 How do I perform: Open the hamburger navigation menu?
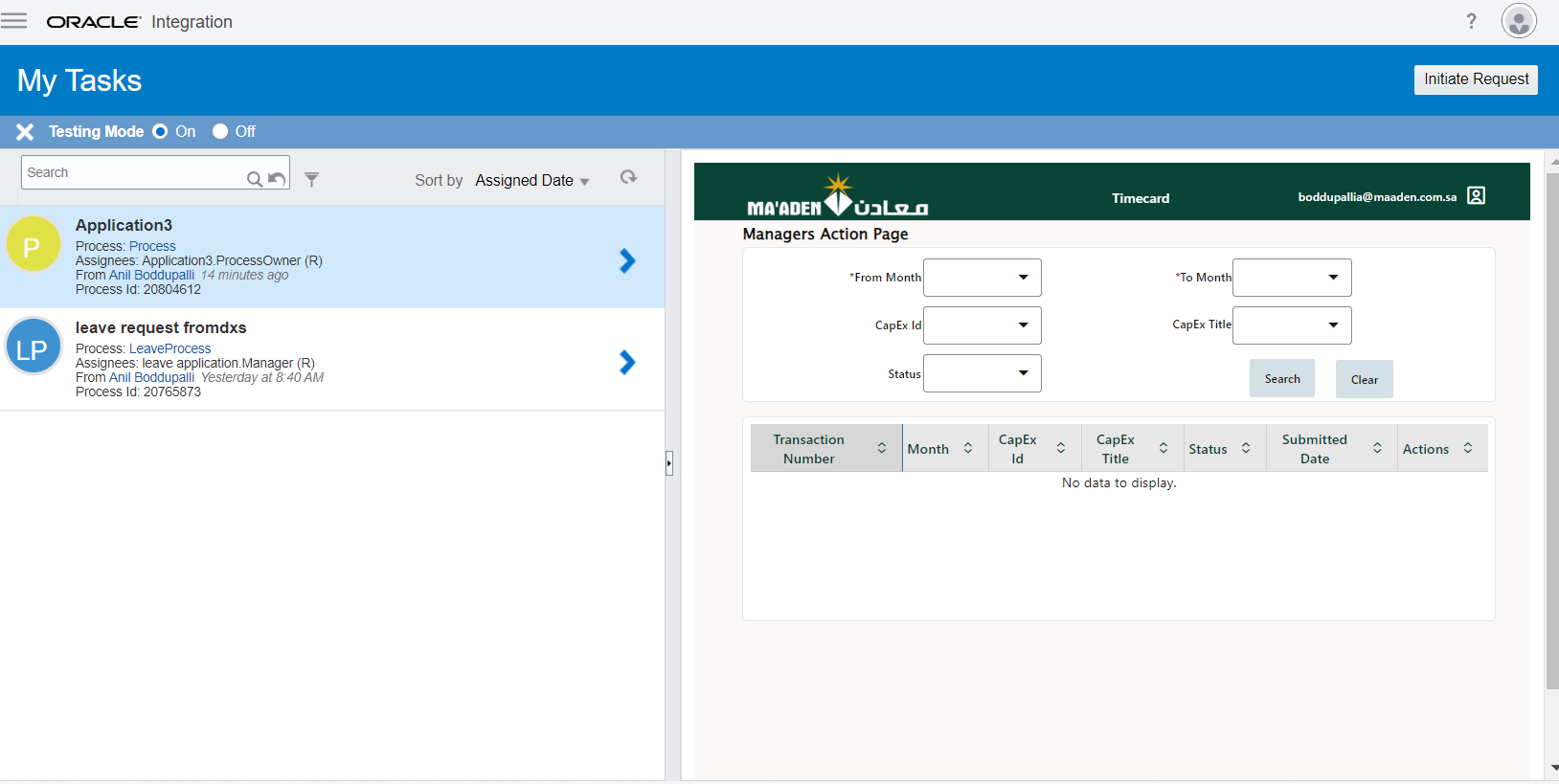click(x=13, y=21)
